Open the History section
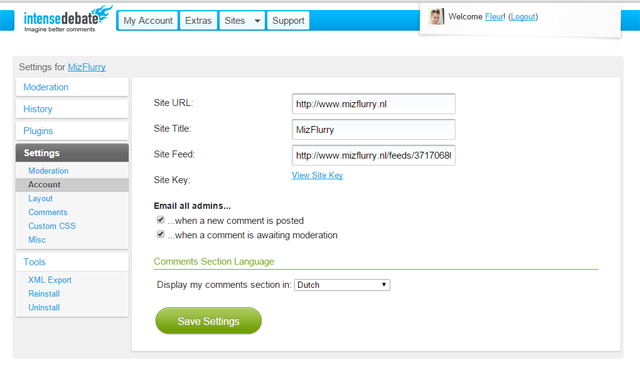Viewport: 640px width, 365px height. [x=72, y=109]
